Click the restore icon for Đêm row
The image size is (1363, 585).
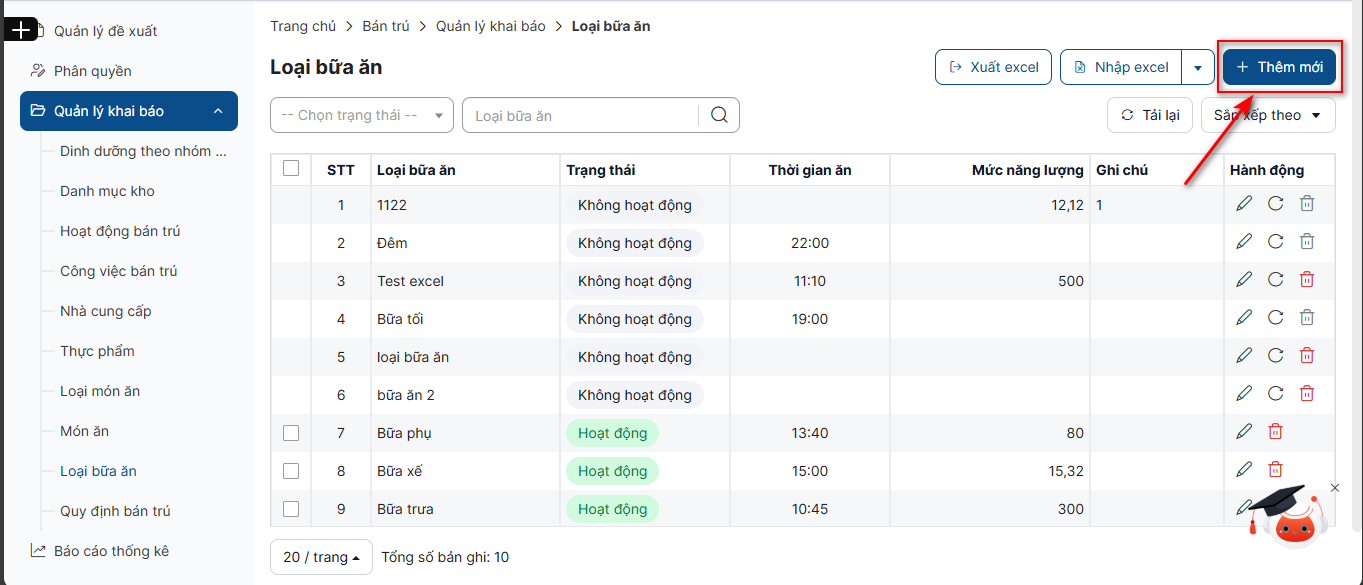(x=1275, y=242)
